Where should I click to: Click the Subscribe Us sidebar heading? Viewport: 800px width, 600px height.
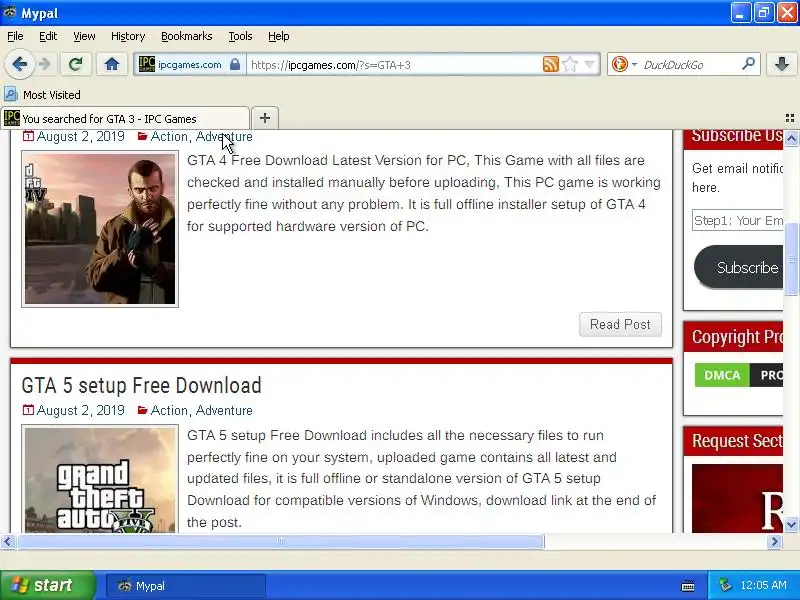coord(737,136)
